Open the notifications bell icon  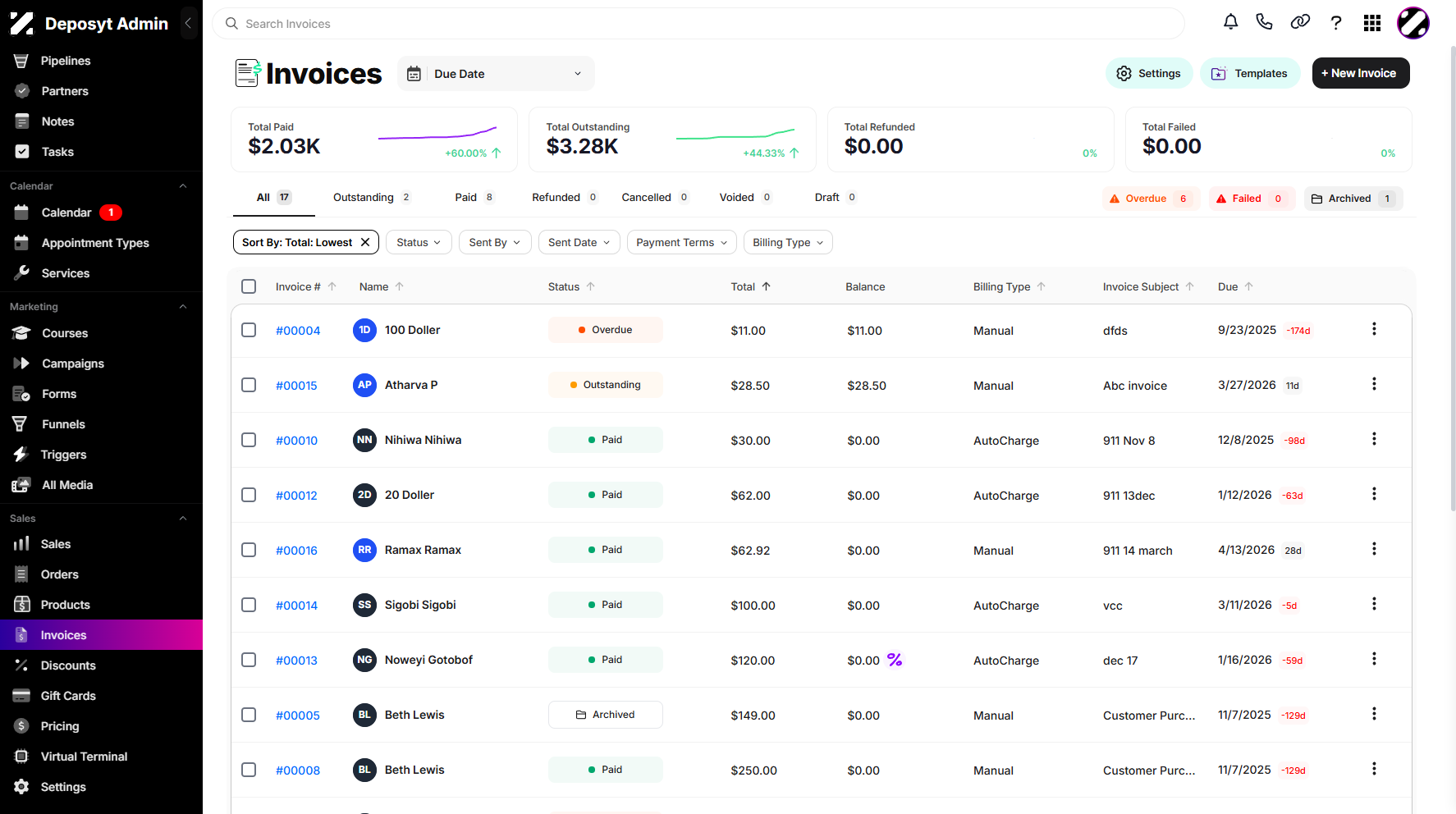(x=1230, y=22)
